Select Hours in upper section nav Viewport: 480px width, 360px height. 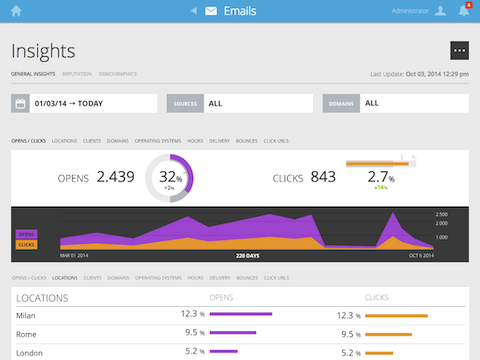195,141
